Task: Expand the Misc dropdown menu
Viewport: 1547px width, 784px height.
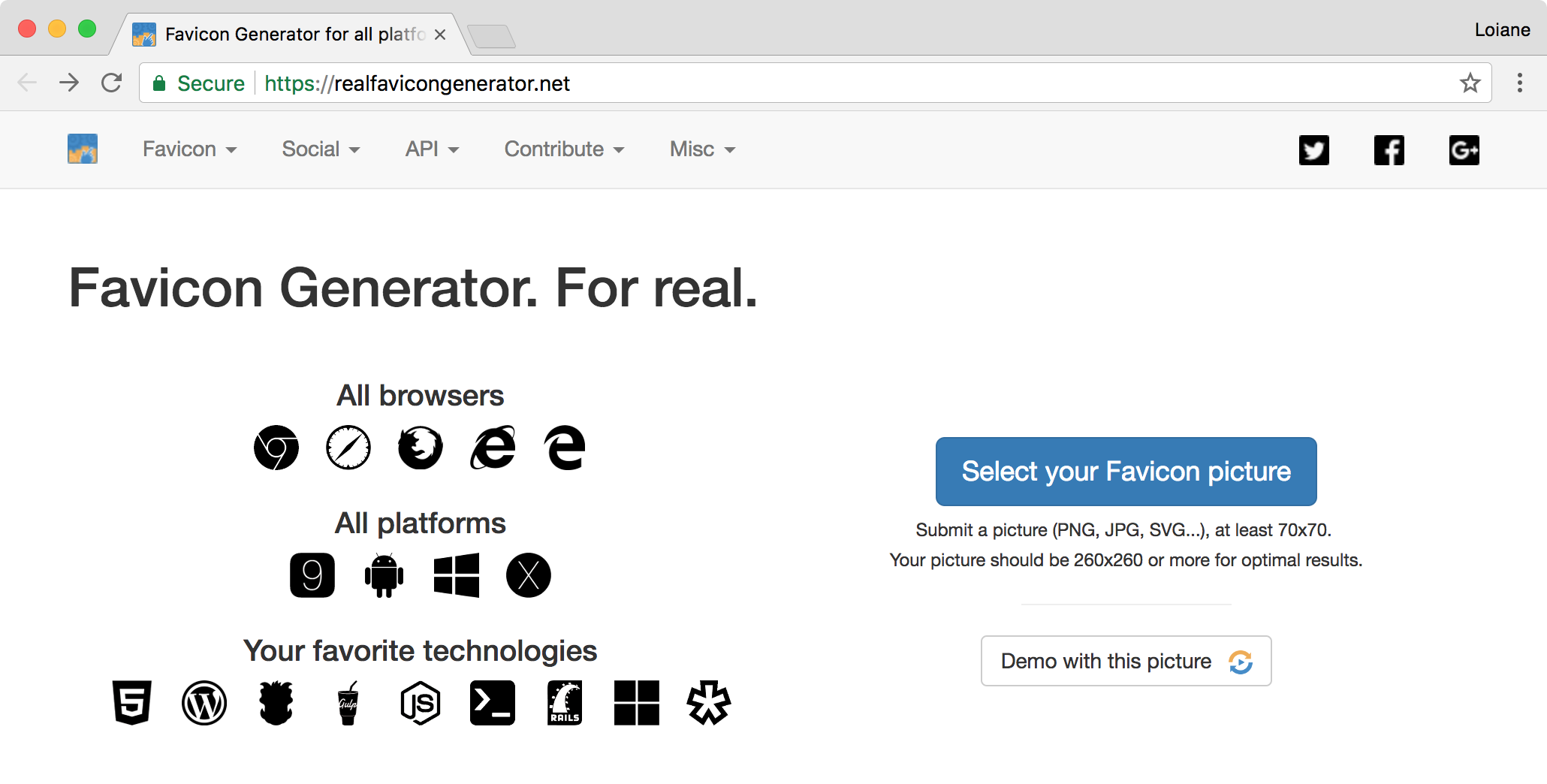Action: (x=703, y=149)
